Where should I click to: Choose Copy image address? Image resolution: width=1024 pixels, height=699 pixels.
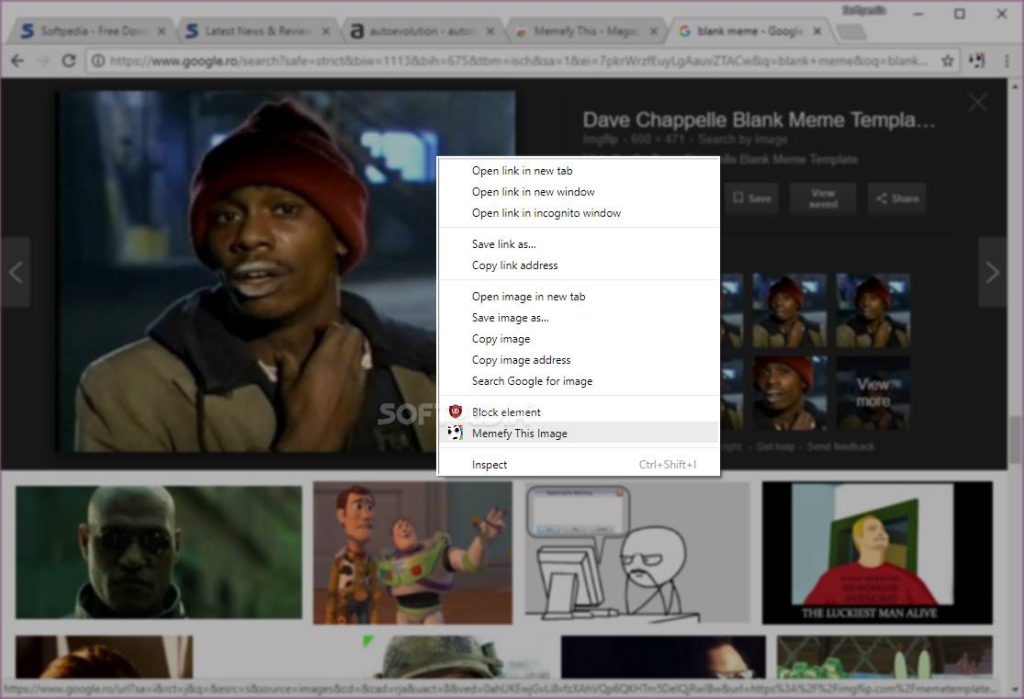click(579, 360)
